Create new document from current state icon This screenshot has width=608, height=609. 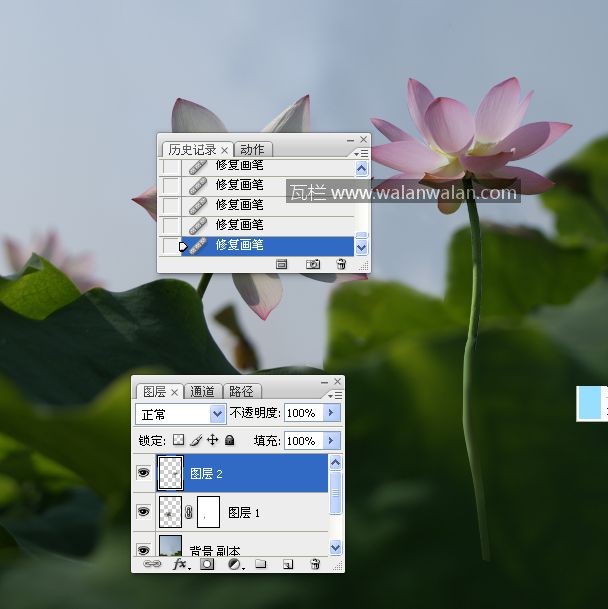pyautogui.click(x=282, y=264)
